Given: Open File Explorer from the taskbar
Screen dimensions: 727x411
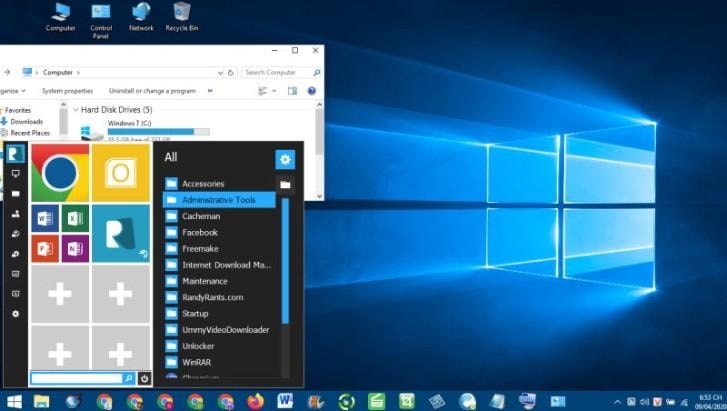Looking at the screenshot, I should tap(41, 401).
